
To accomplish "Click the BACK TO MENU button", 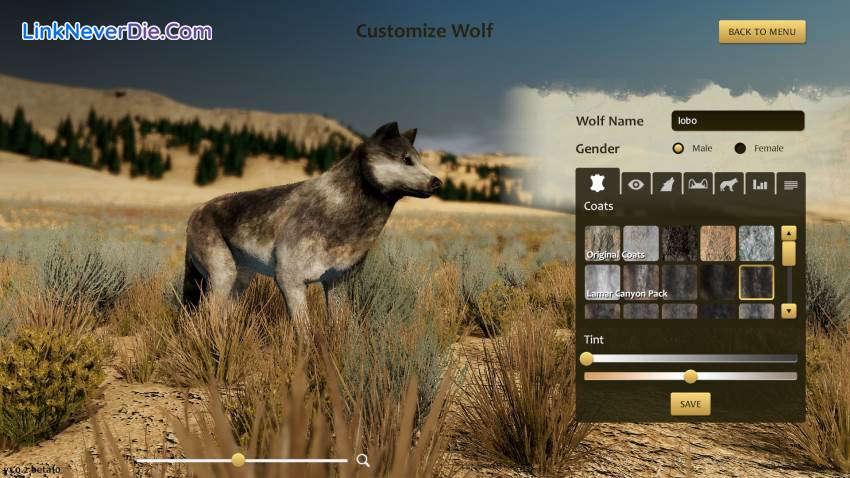I will 761,32.
